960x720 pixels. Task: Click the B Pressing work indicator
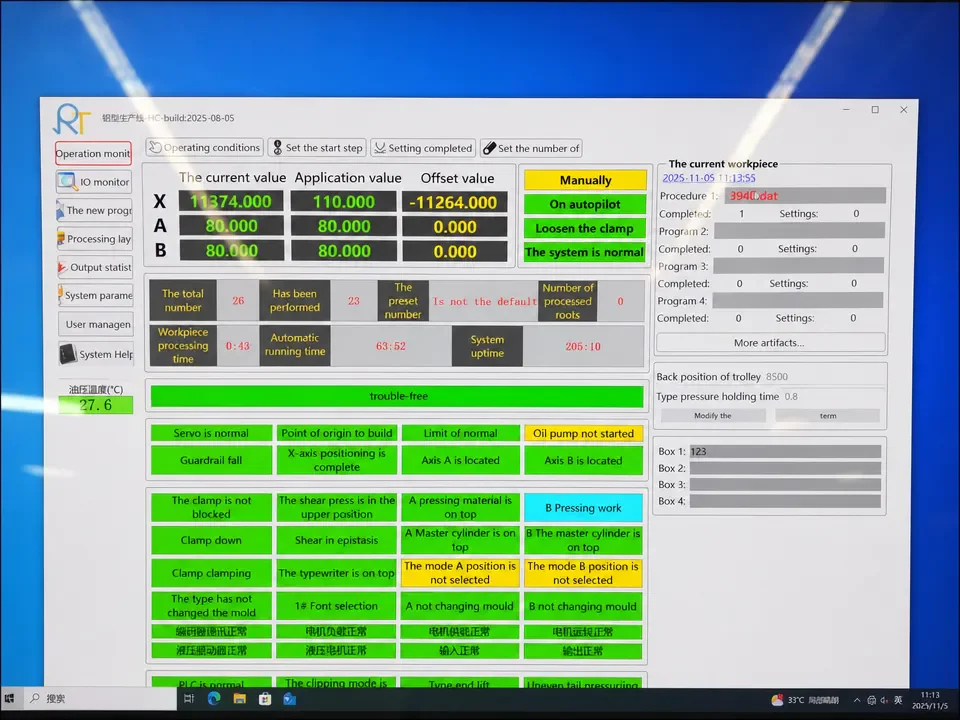(583, 508)
